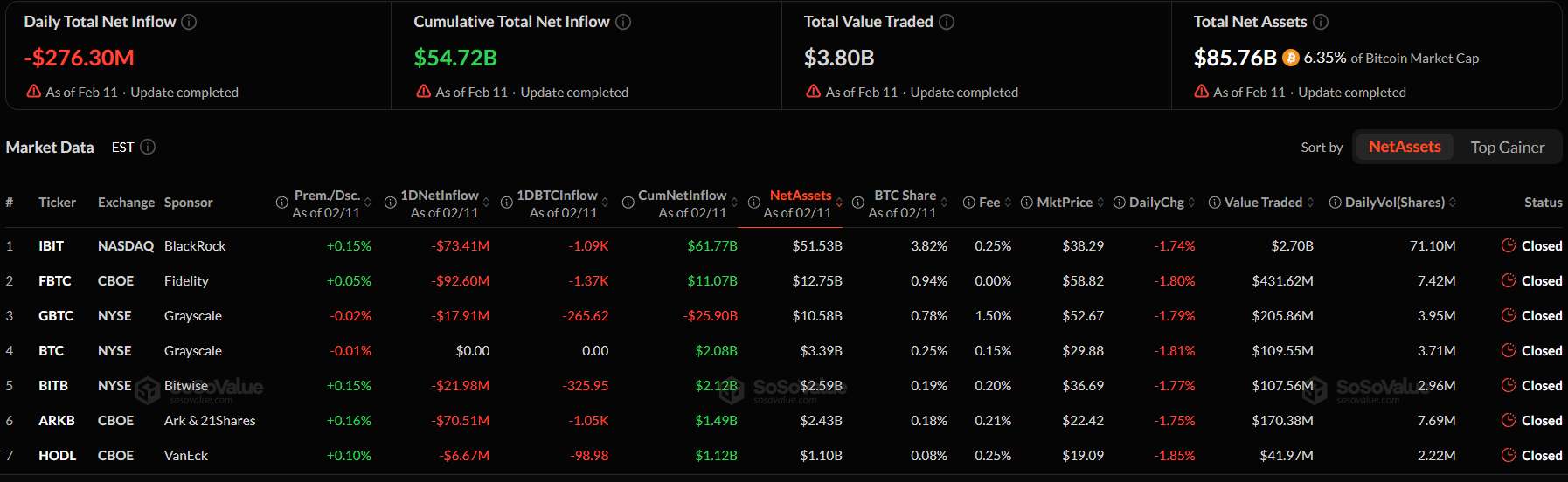Sort table by MktPrice arrows

click(x=1100, y=203)
